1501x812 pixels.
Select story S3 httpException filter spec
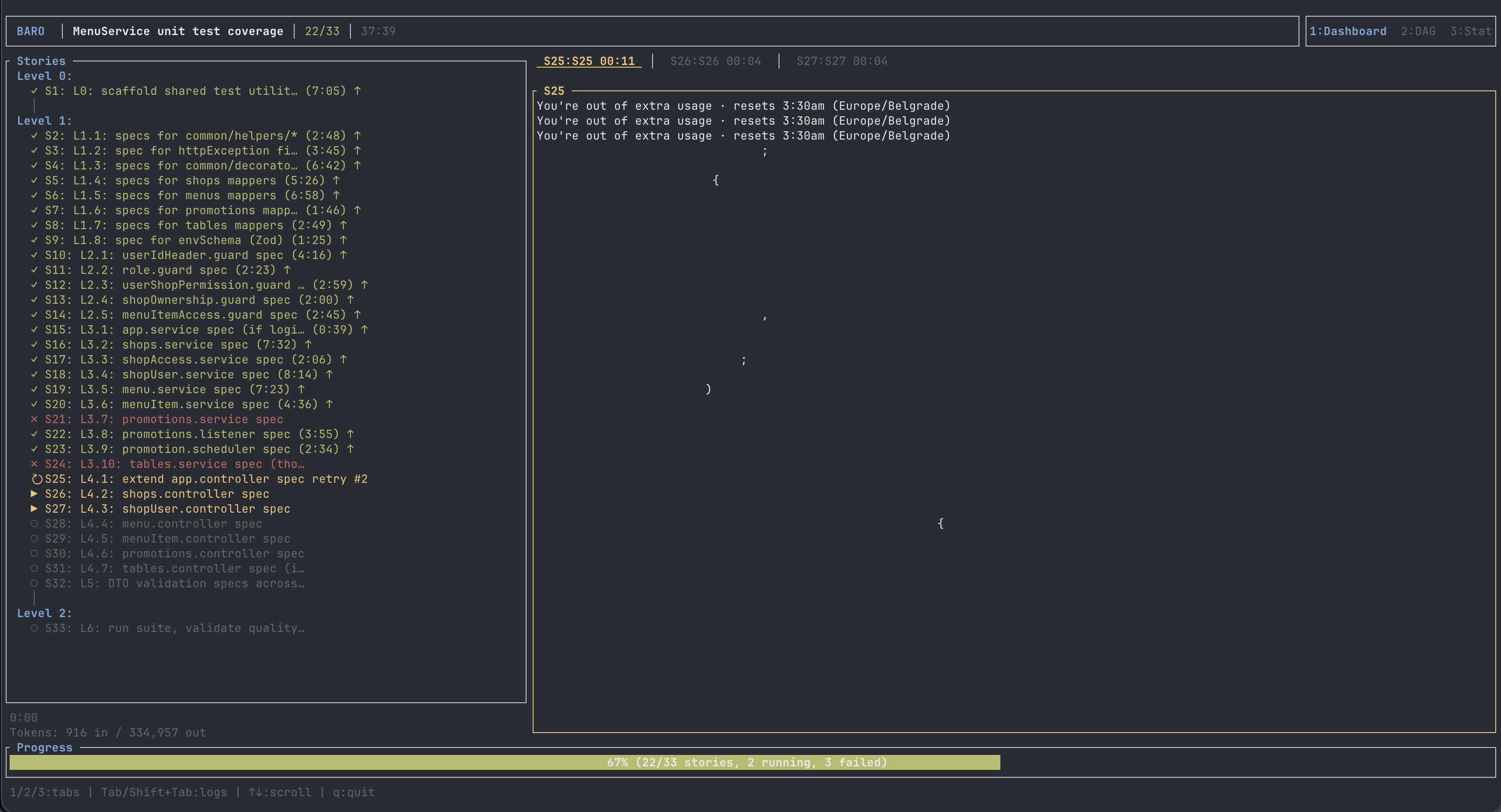coord(196,151)
